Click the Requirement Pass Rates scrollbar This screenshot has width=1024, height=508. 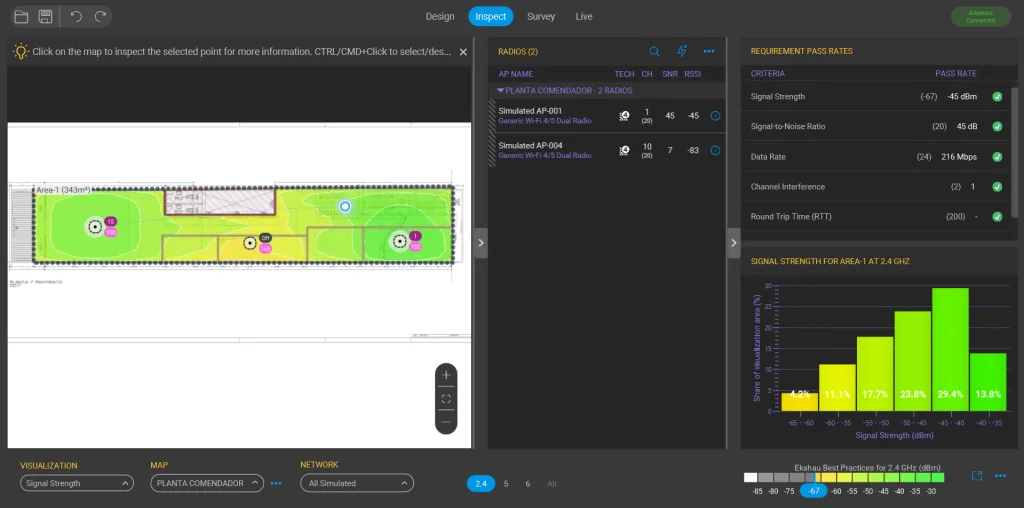(1014, 151)
